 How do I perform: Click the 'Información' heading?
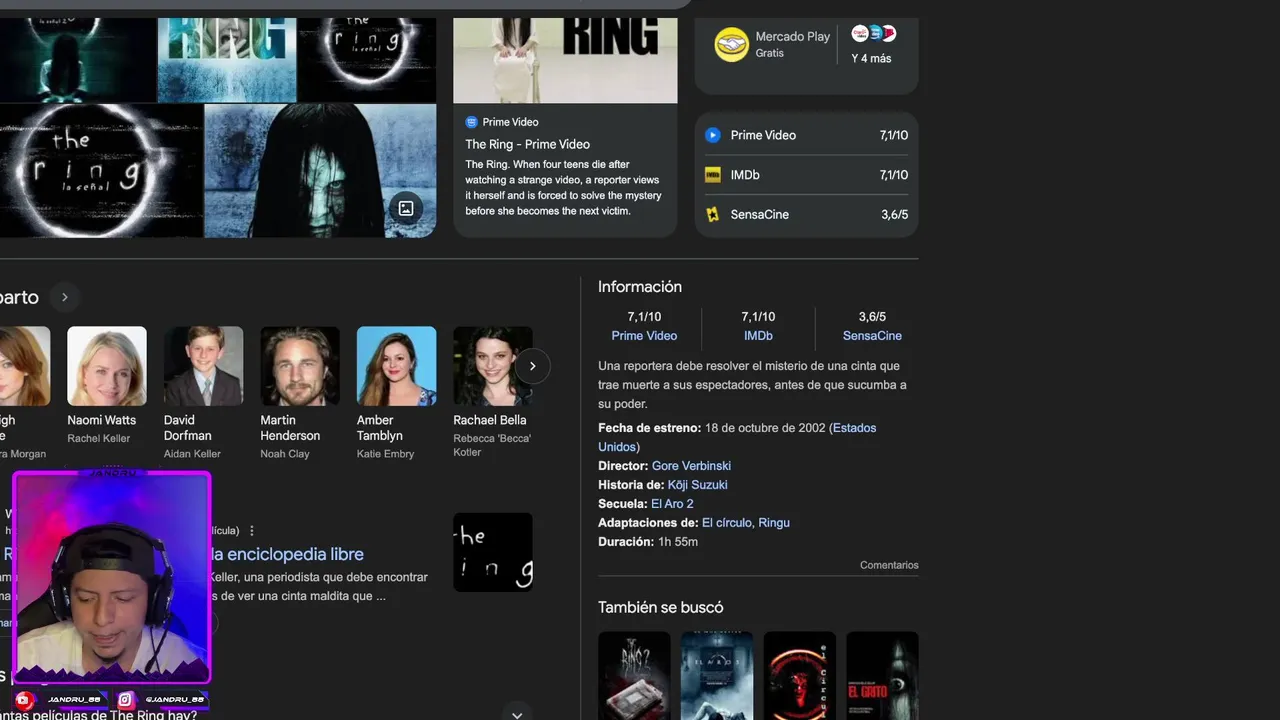pos(640,287)
